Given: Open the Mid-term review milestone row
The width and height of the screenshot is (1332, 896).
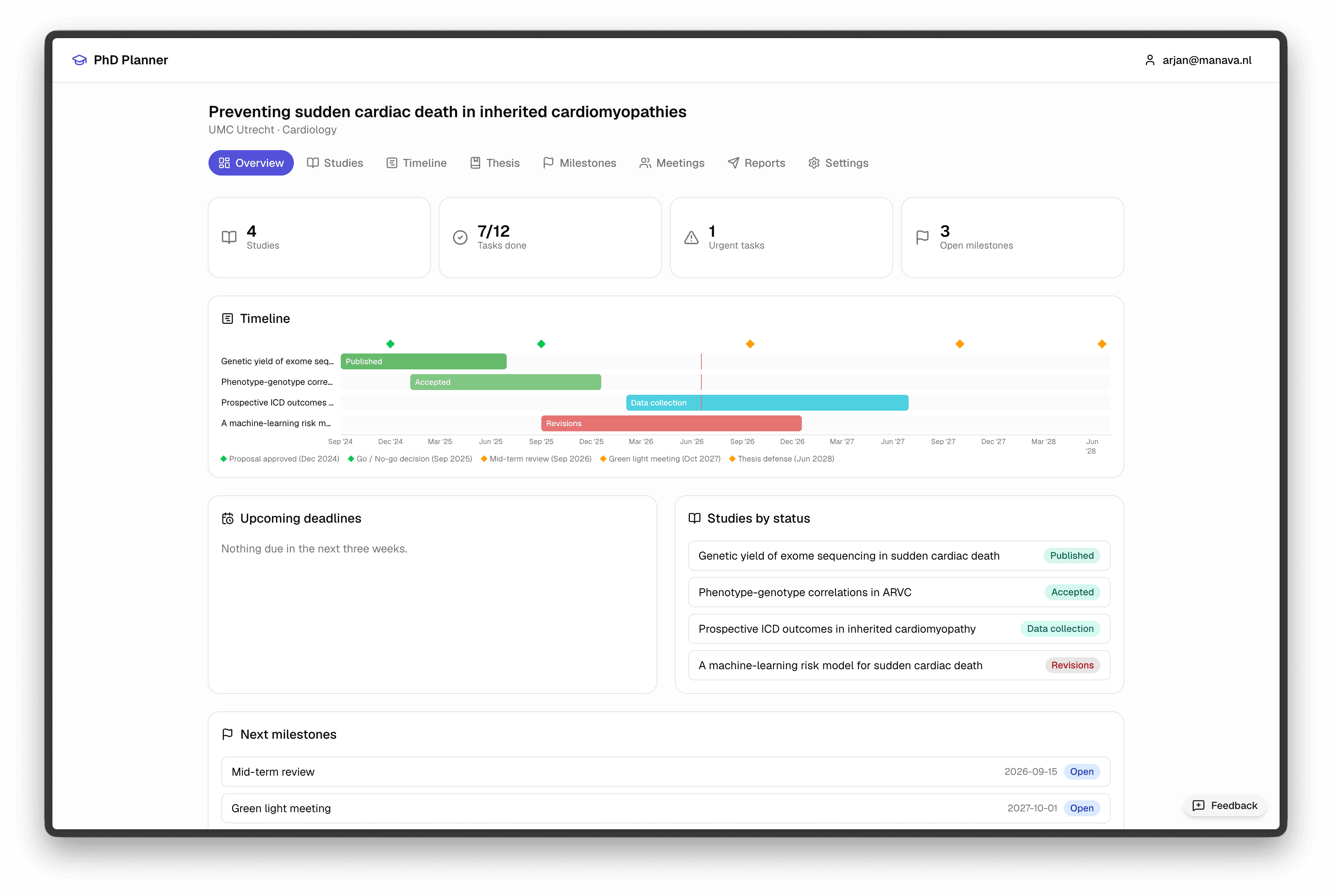Looking at the screenshot, I should (666, 772).
